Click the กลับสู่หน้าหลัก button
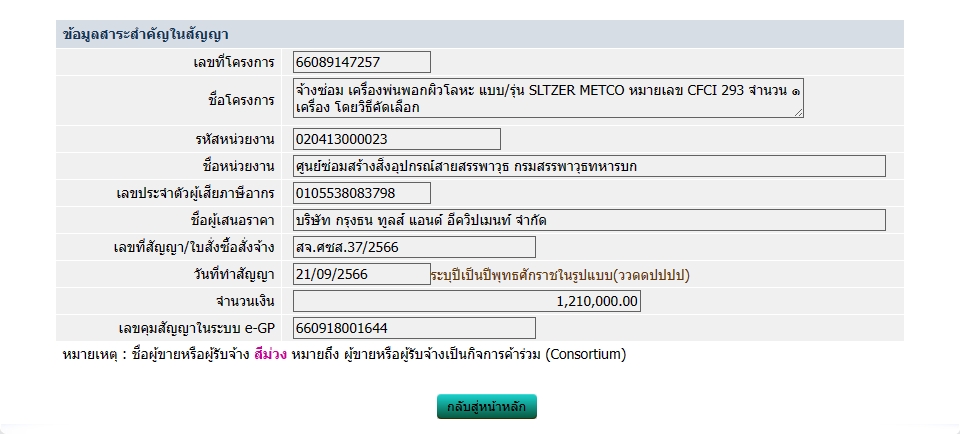This screenshot has width=960, height=434. tap(487, 407)
